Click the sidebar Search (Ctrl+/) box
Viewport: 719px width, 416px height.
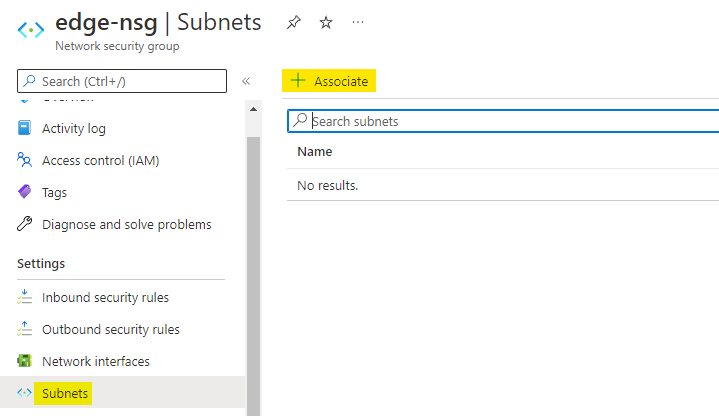[122, 81]
